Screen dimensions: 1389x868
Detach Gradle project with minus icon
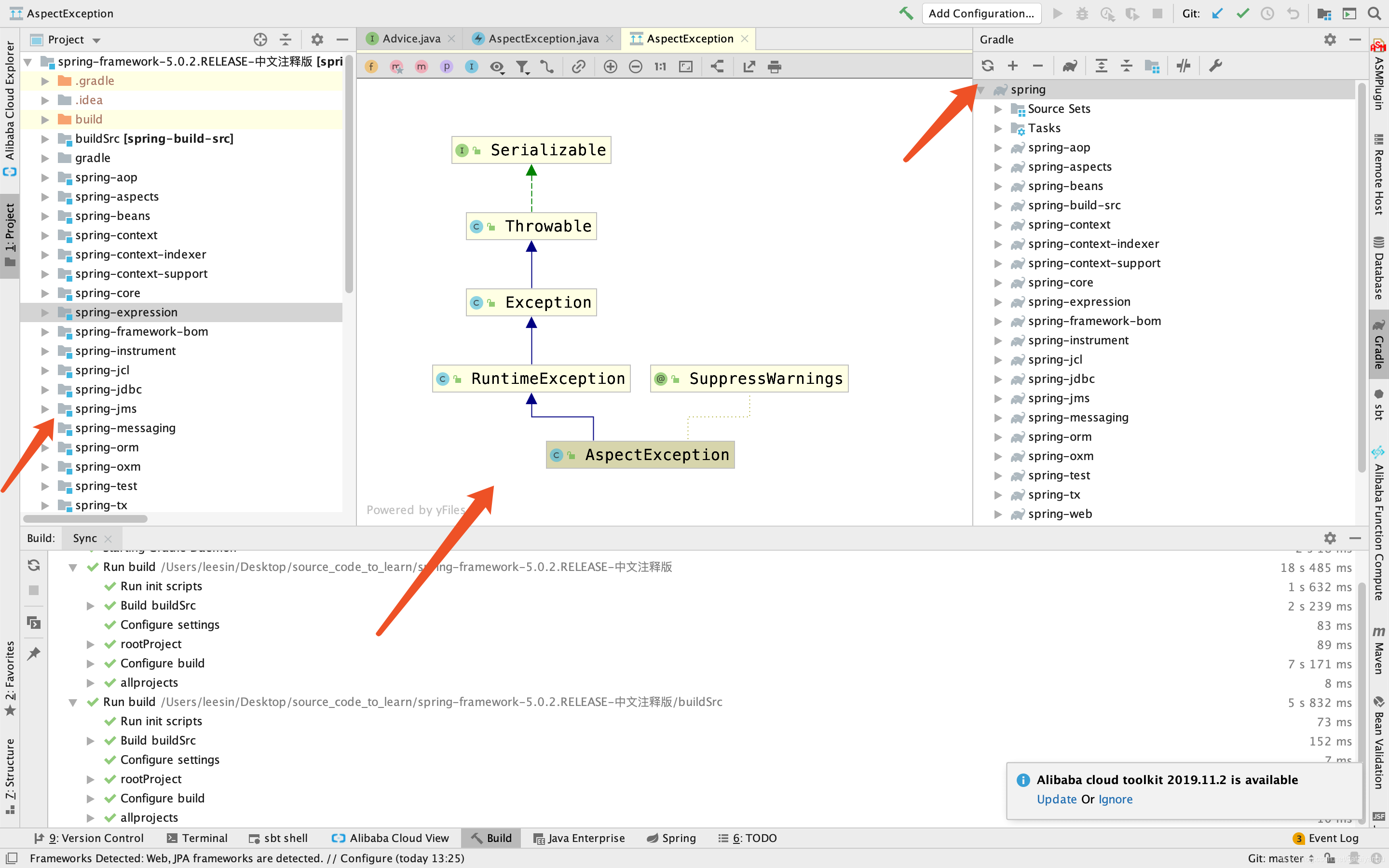[x=1037, y=66]
